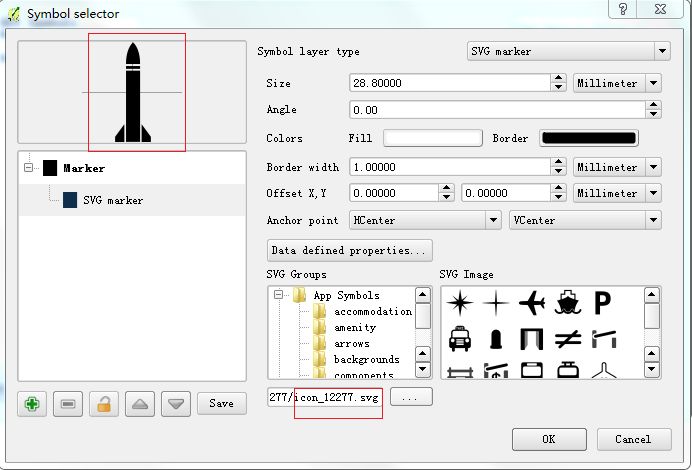The height and width of the screenshot is (470, 692).
Task: Collapse the Marker tree node
Action: pyautogui.click(x=29, y=168)
